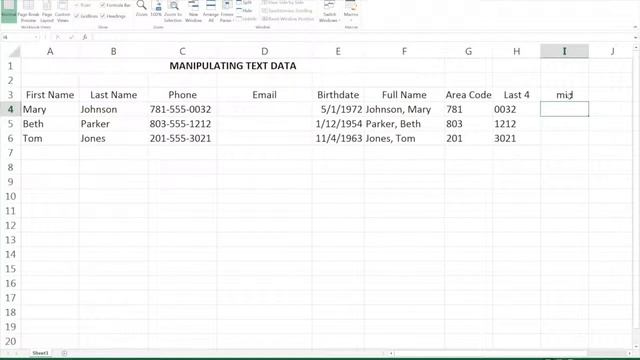The width and height of the screenshot is (640, 360).
Task: Select cell containing Jones, Tom
Action: pyautogui.click(x=404, y=138)
